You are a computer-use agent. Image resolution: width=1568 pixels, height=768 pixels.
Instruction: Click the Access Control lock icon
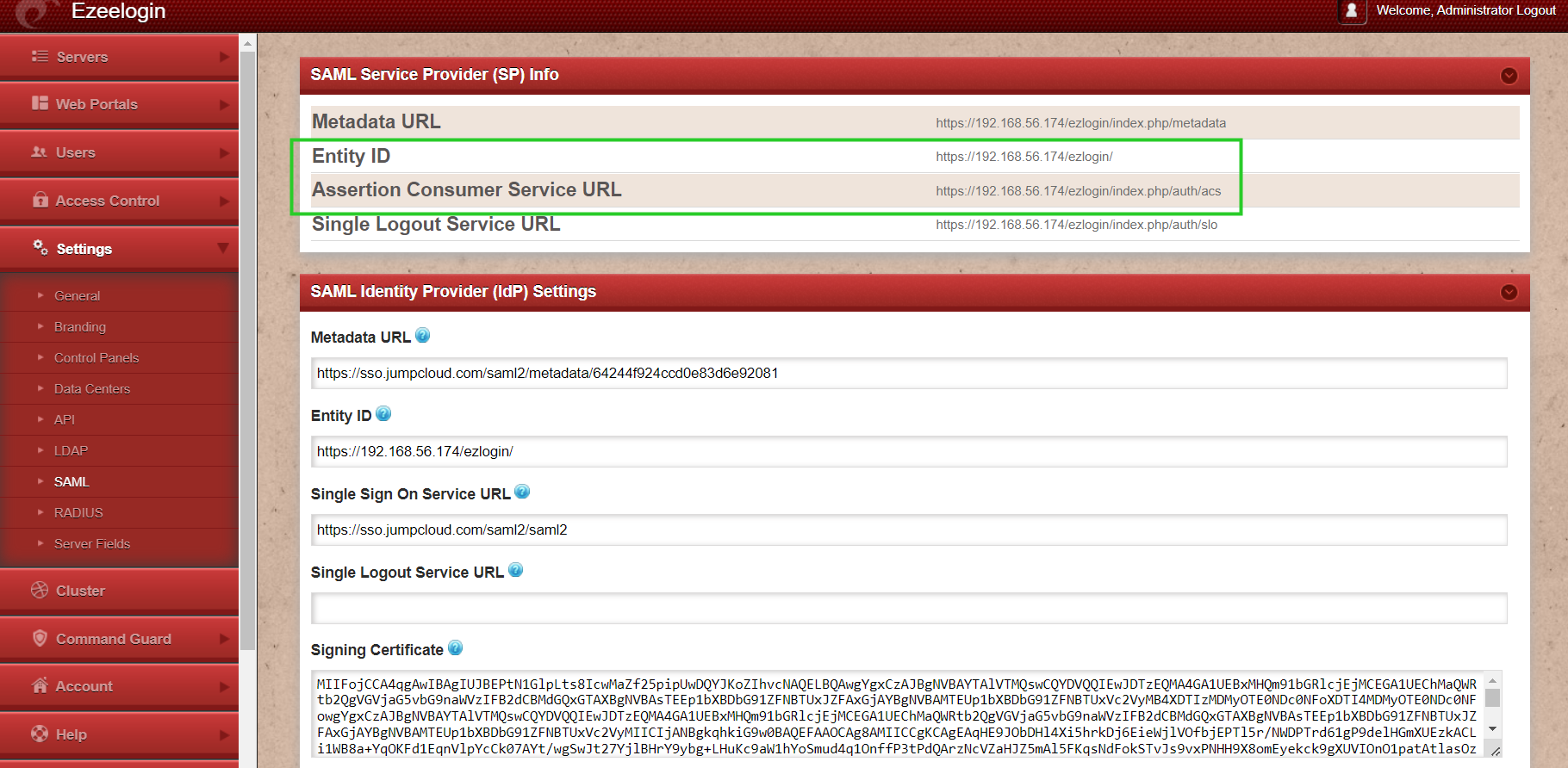[40, 199]
